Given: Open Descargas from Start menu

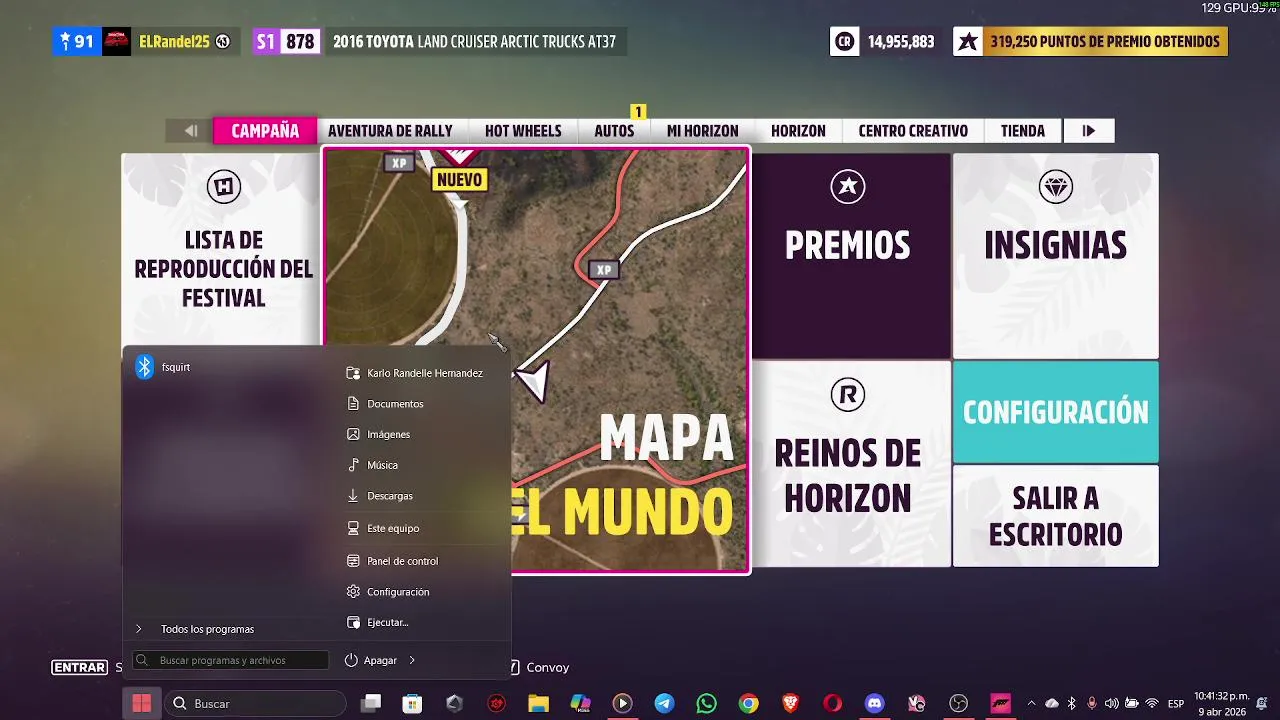Looking at the screenshot, I should [x=379, y=496].
